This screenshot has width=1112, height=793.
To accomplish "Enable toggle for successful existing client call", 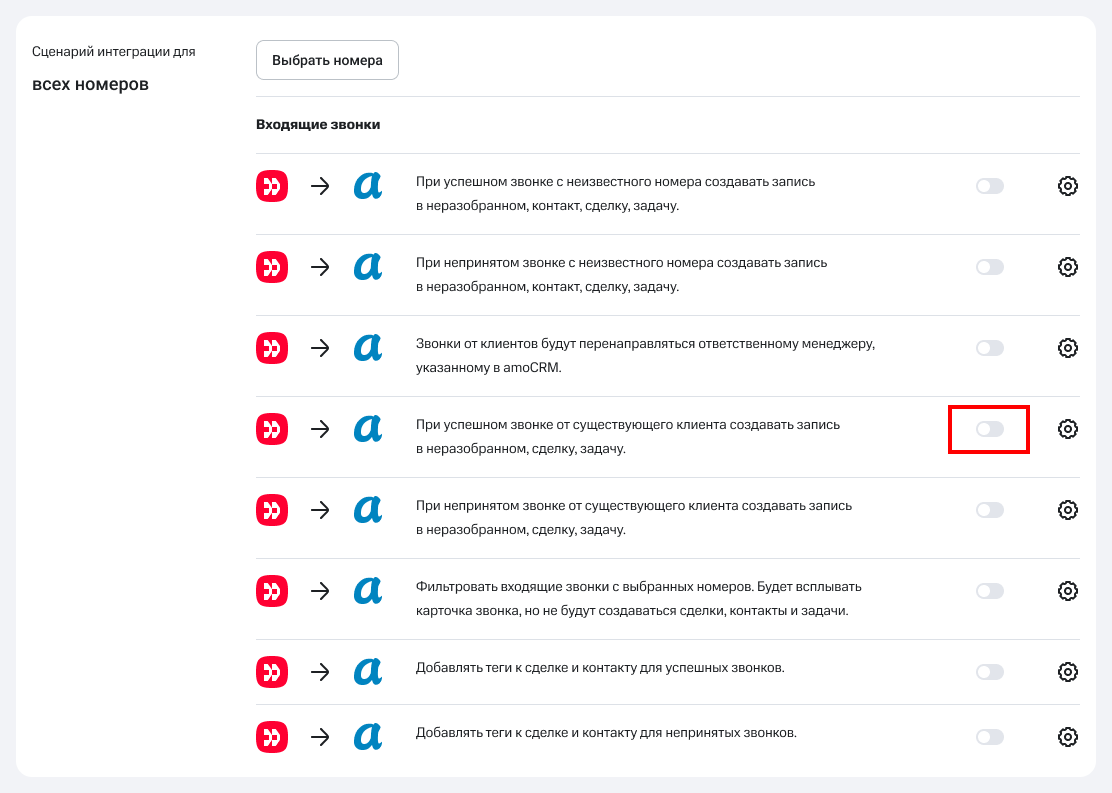I will coord(989,429).
